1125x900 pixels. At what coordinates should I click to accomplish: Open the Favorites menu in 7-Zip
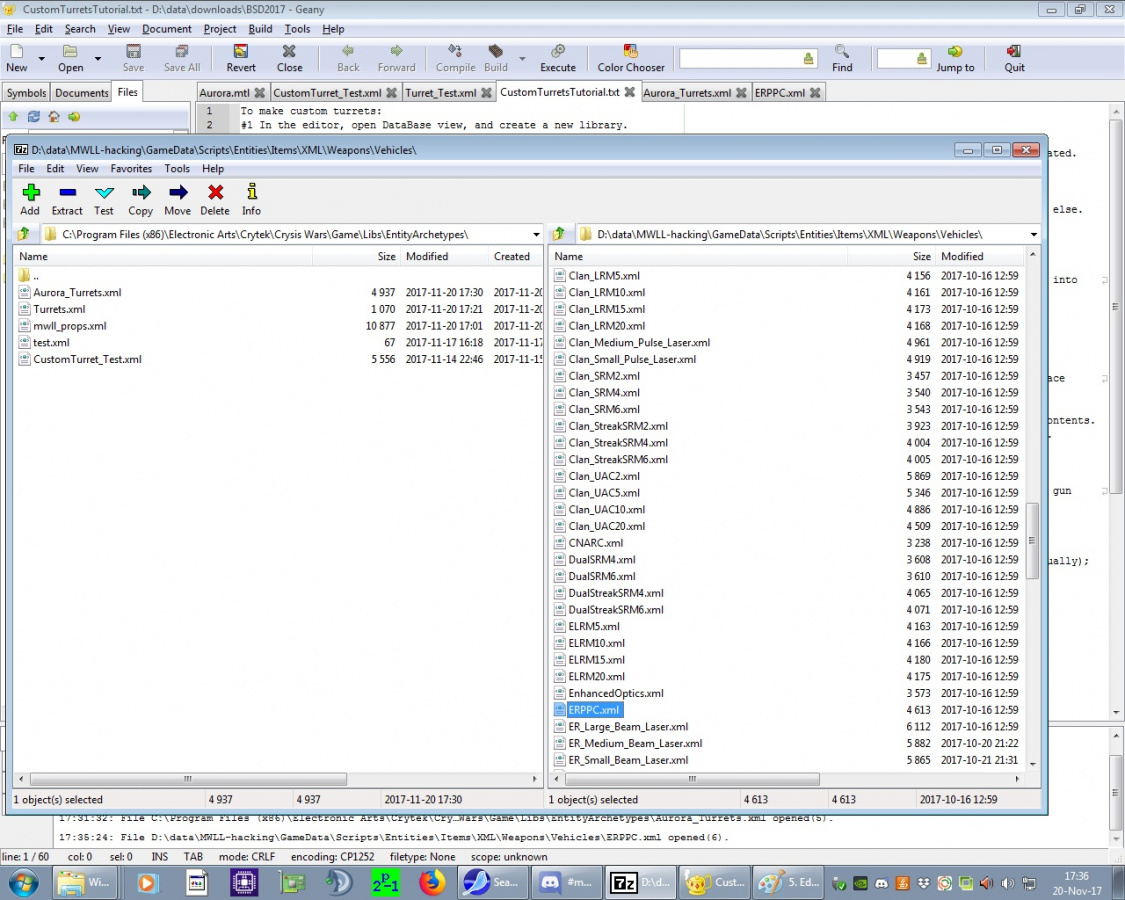(x=131, y=169)
